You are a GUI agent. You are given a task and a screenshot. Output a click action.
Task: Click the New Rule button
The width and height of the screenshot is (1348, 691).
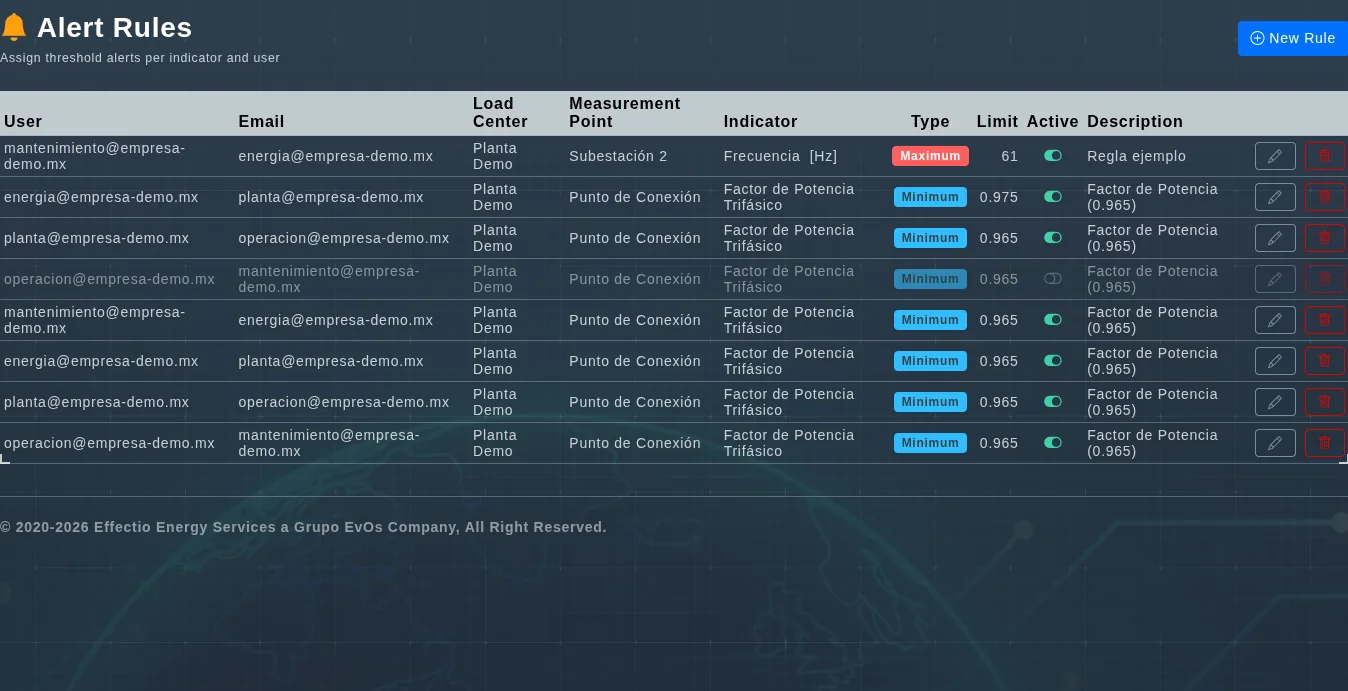pos(1292,38)
